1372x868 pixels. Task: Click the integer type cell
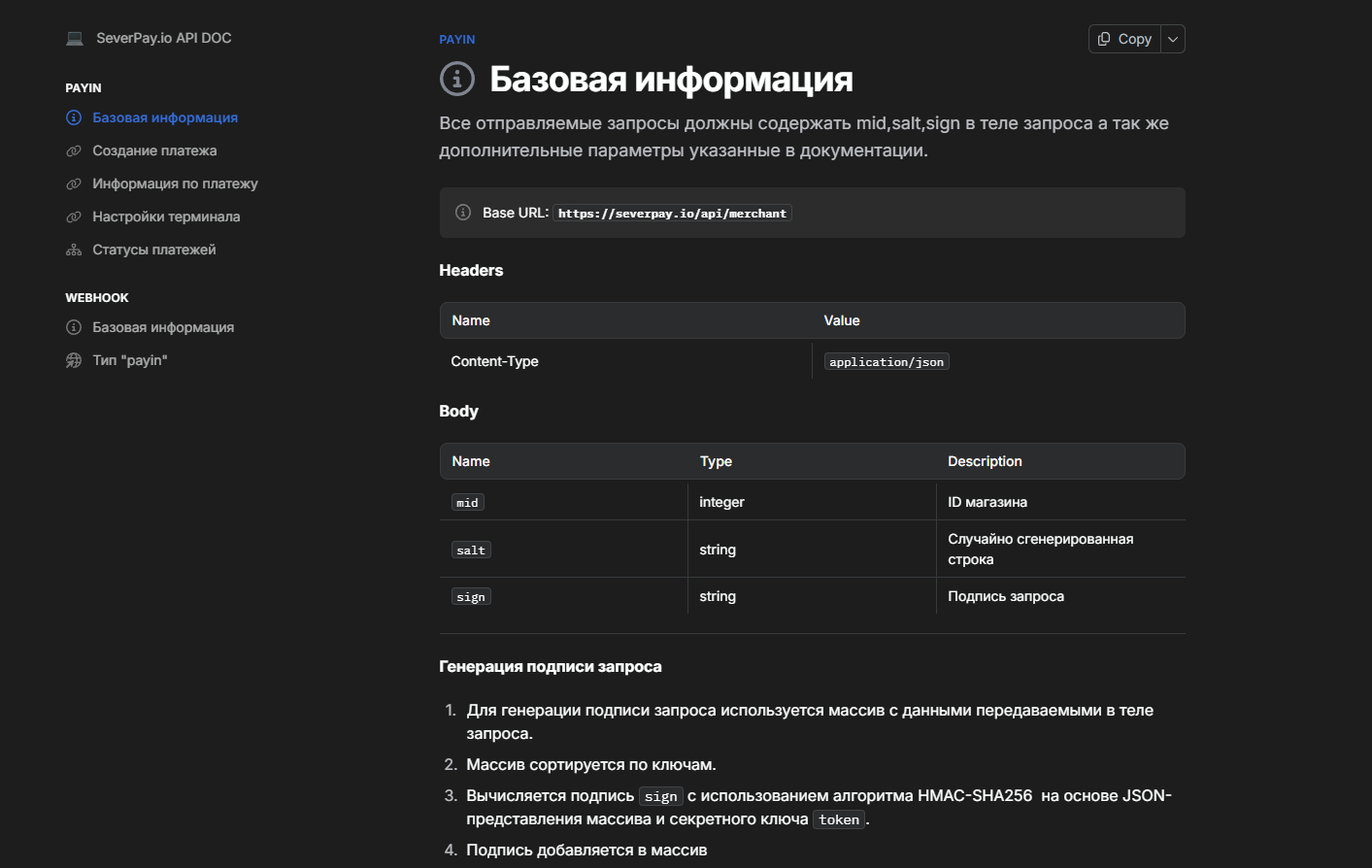coord(721,502)
